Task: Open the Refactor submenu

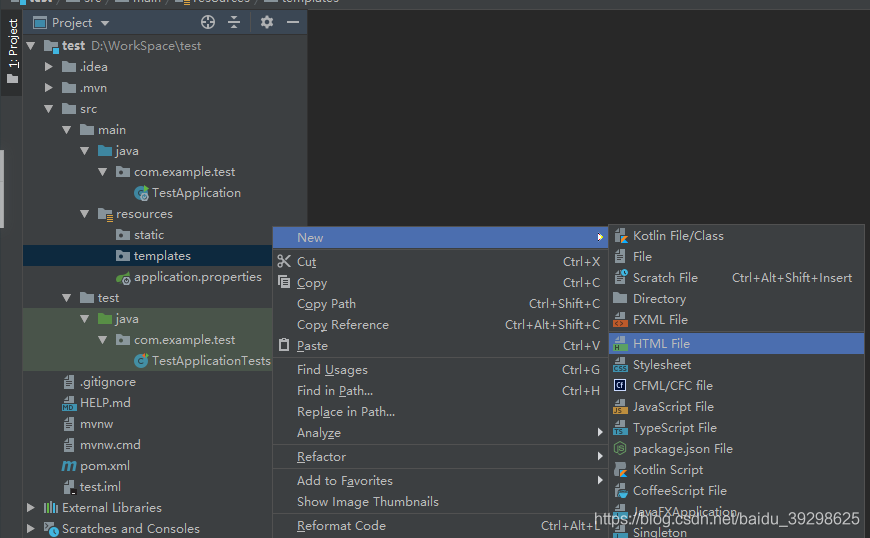Action: (x=321, y=457)
